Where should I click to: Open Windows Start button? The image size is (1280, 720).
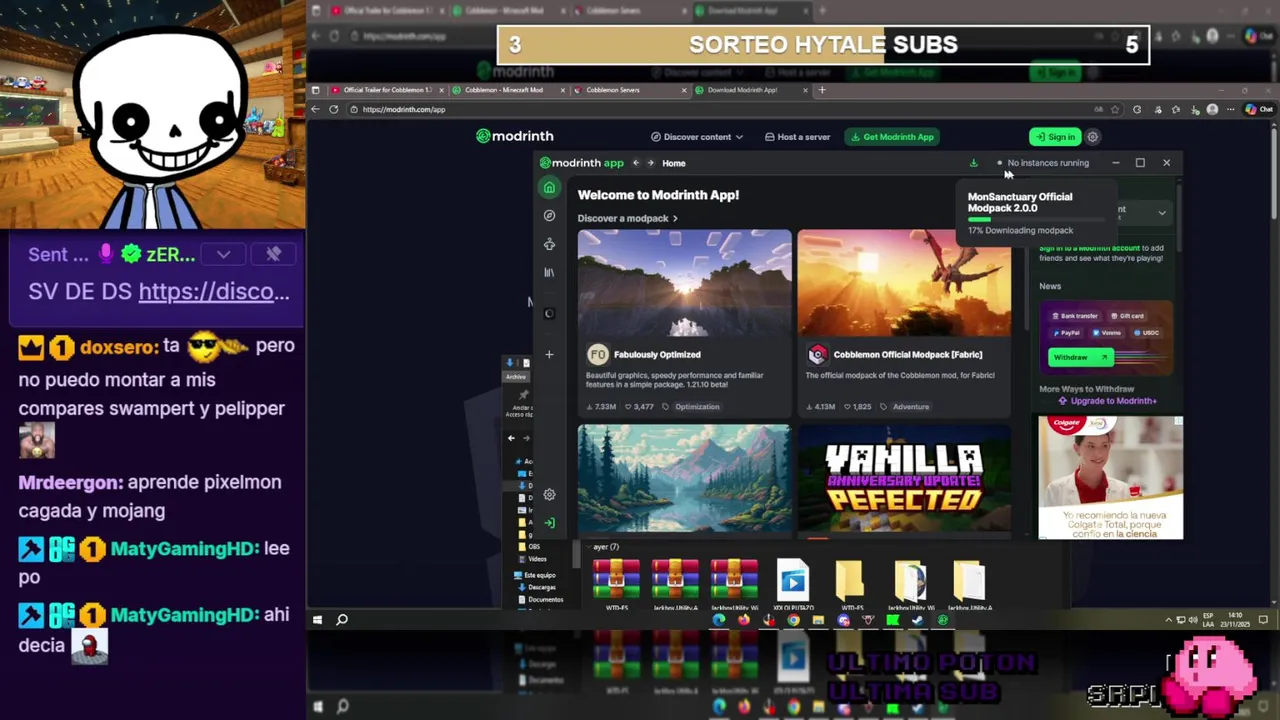pyautogui.click(x=318, y=620)
